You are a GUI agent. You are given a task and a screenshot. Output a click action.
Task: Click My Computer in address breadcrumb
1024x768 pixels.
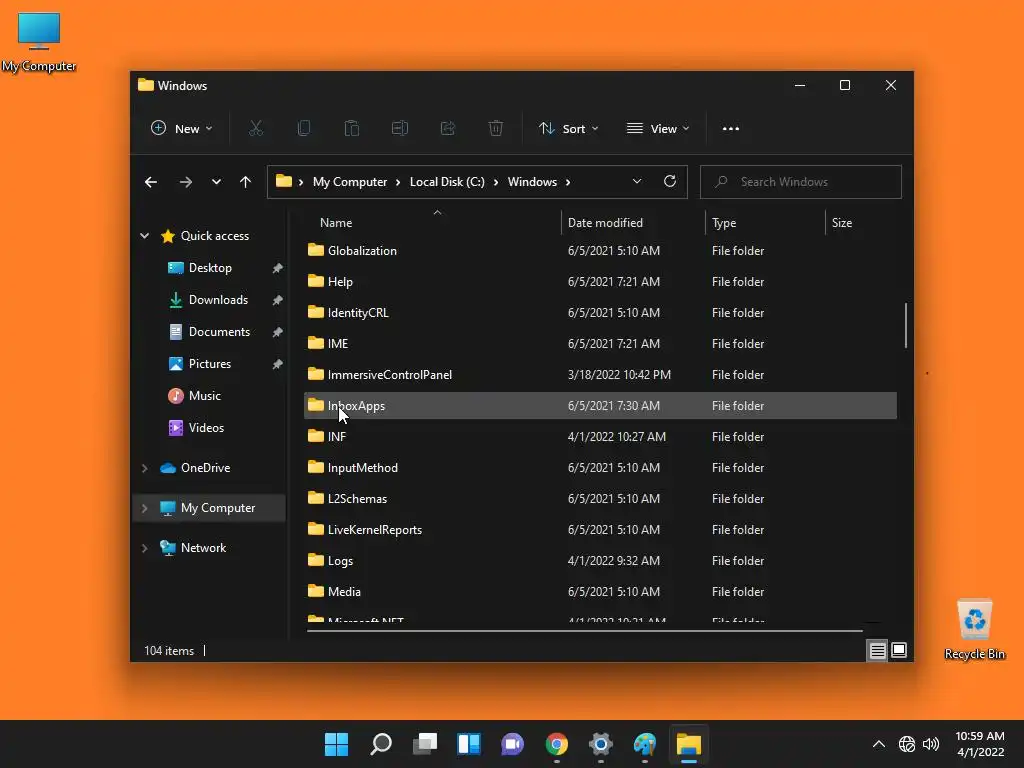pos(350,182)
